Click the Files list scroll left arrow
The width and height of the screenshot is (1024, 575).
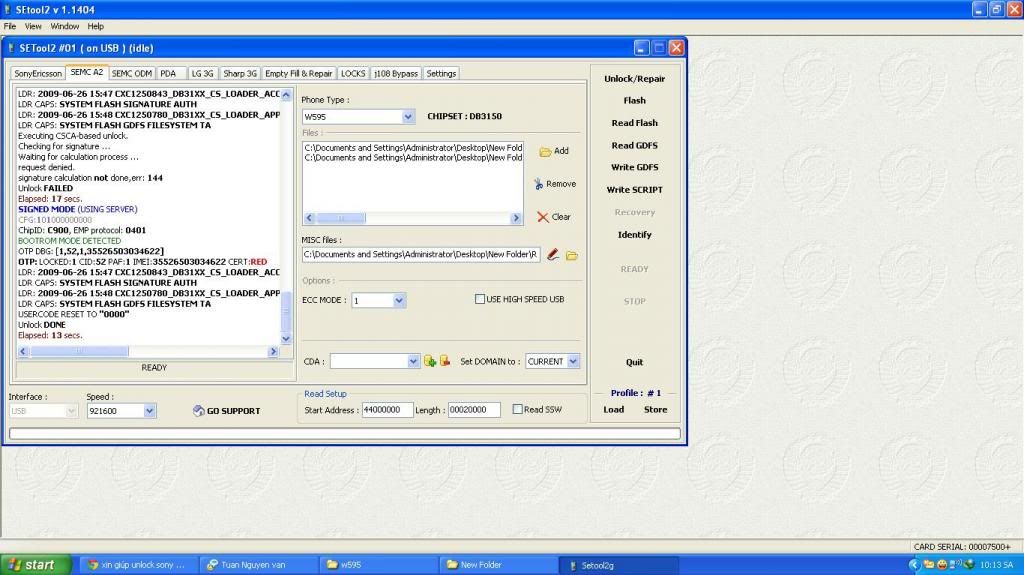[x=310, y=218]
